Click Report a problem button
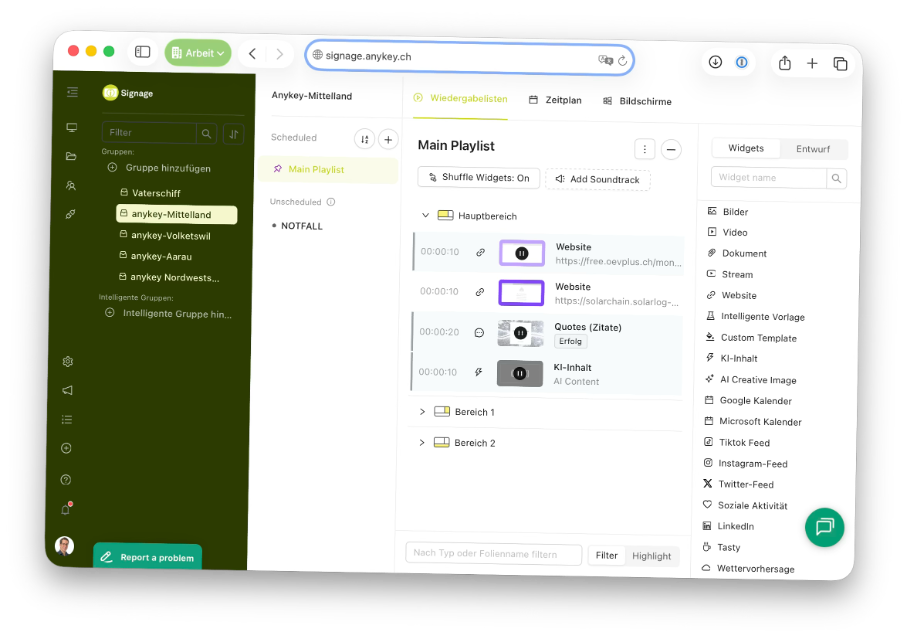This screenshot has width=908, height=640. (148, 557)
